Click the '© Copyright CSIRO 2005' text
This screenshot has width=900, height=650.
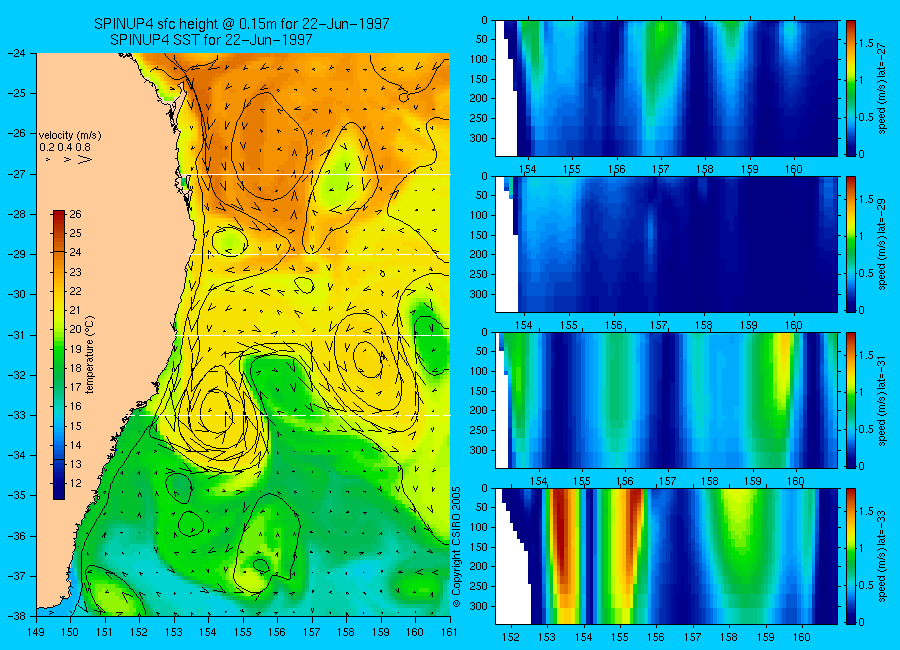pyautogui.click(x=456, y=547)
